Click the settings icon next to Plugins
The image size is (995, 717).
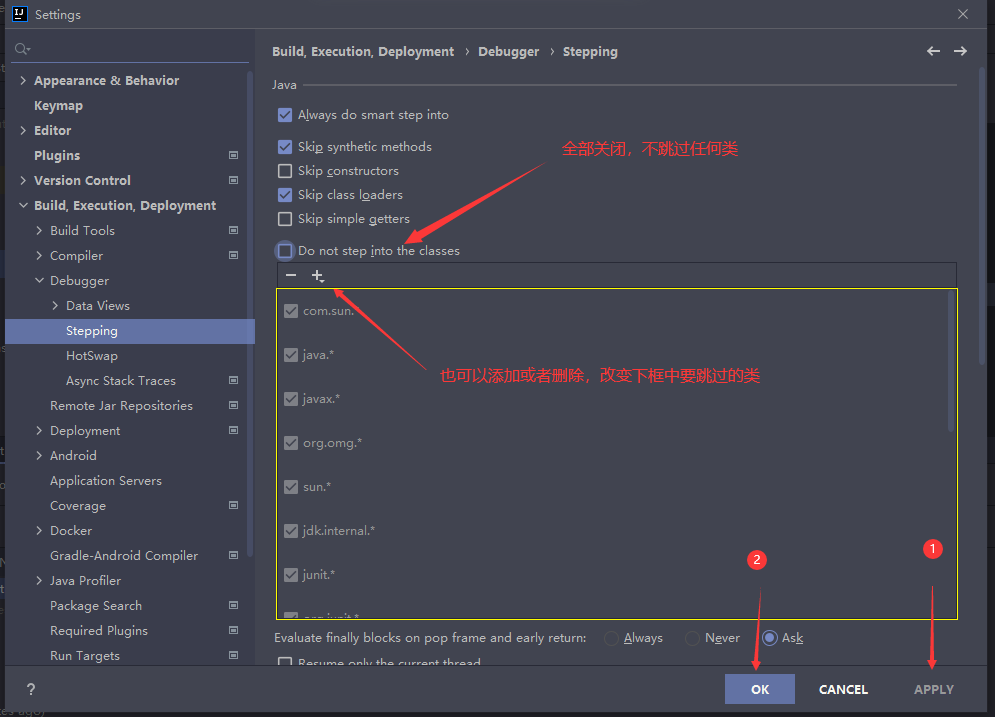[x=233, y=155]
